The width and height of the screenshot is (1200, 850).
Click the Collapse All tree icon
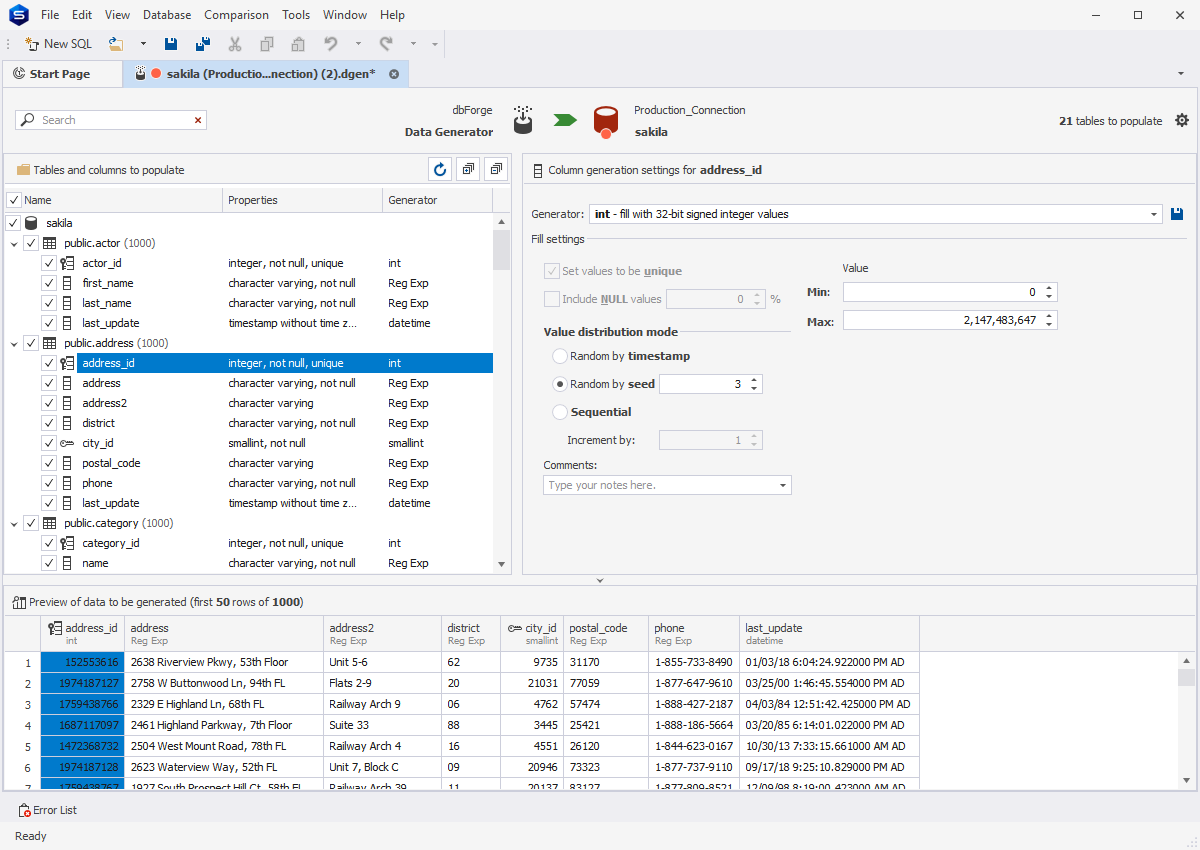(497, 170)
